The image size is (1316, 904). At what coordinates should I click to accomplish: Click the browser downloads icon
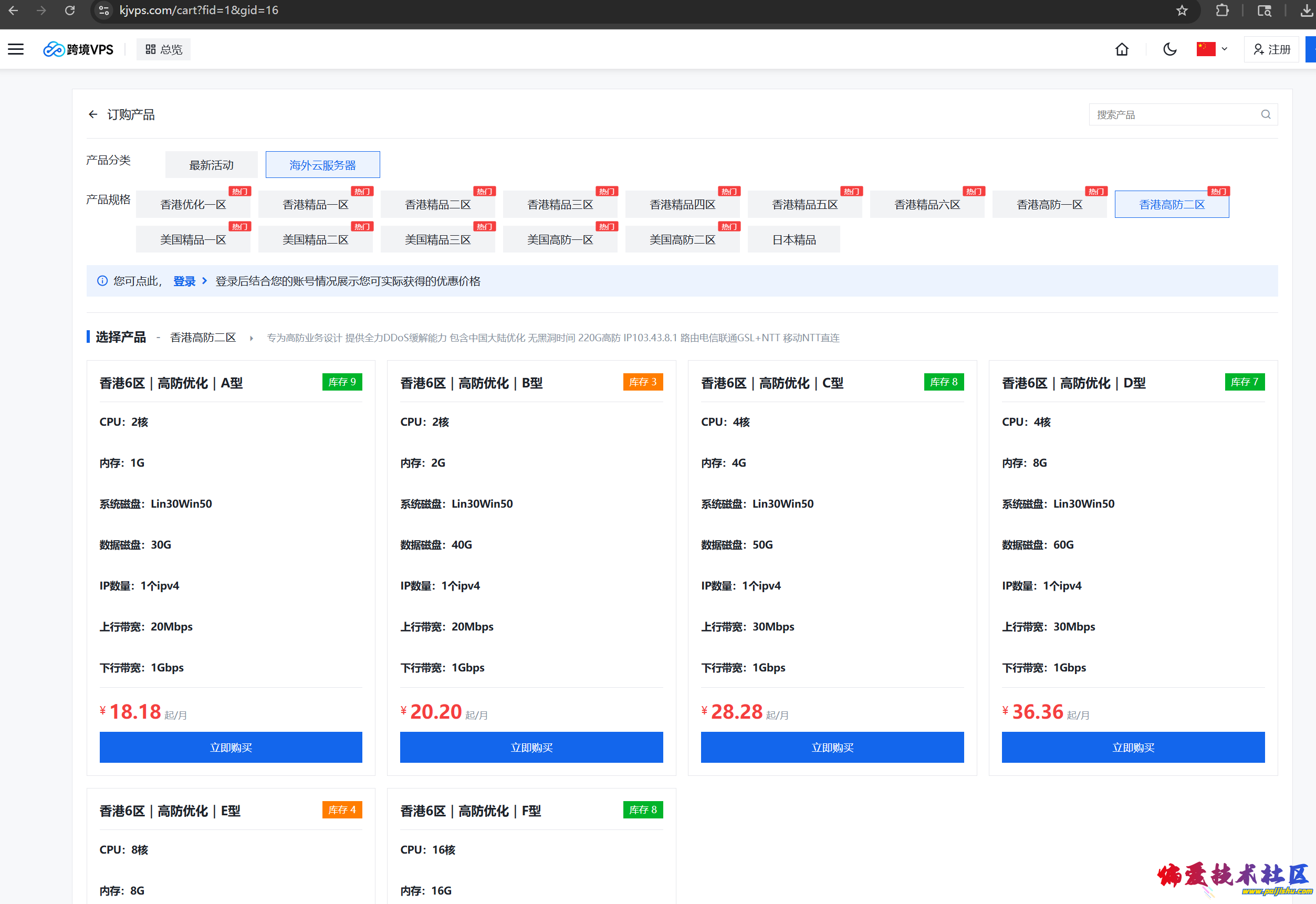pos(1306,10)
